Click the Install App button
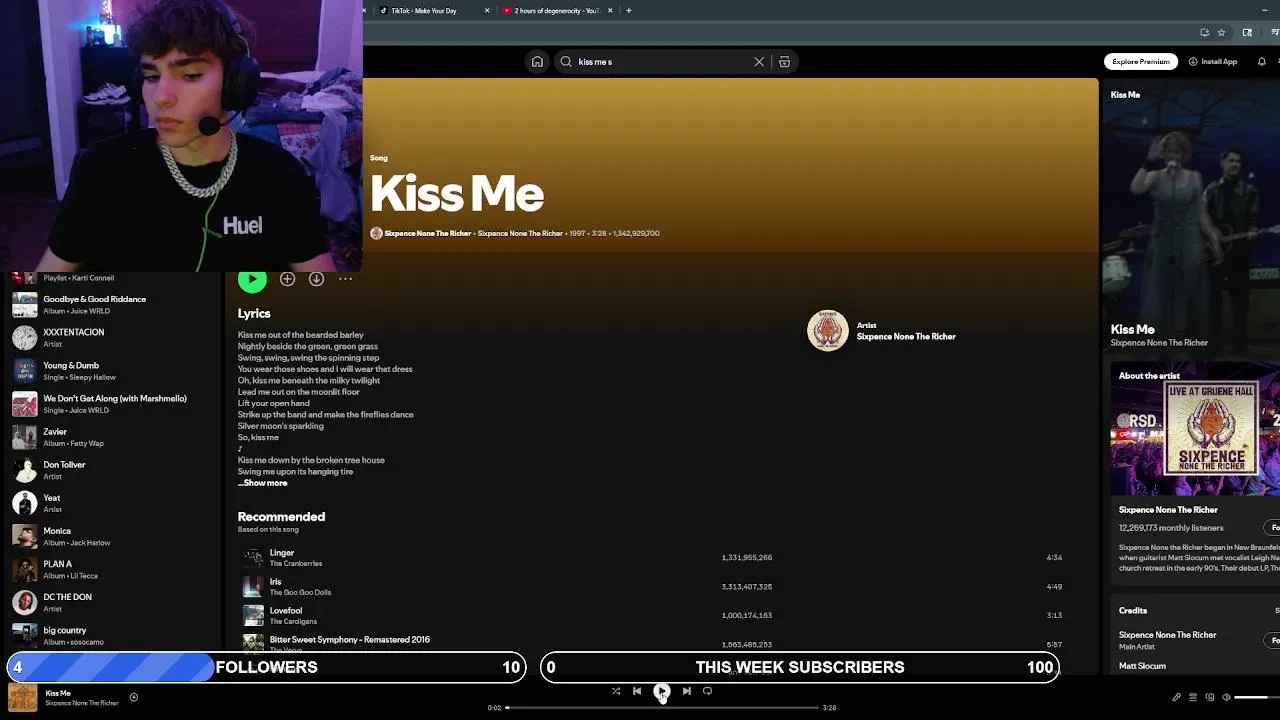1280x720 pixels. (x=1213, y=62)
